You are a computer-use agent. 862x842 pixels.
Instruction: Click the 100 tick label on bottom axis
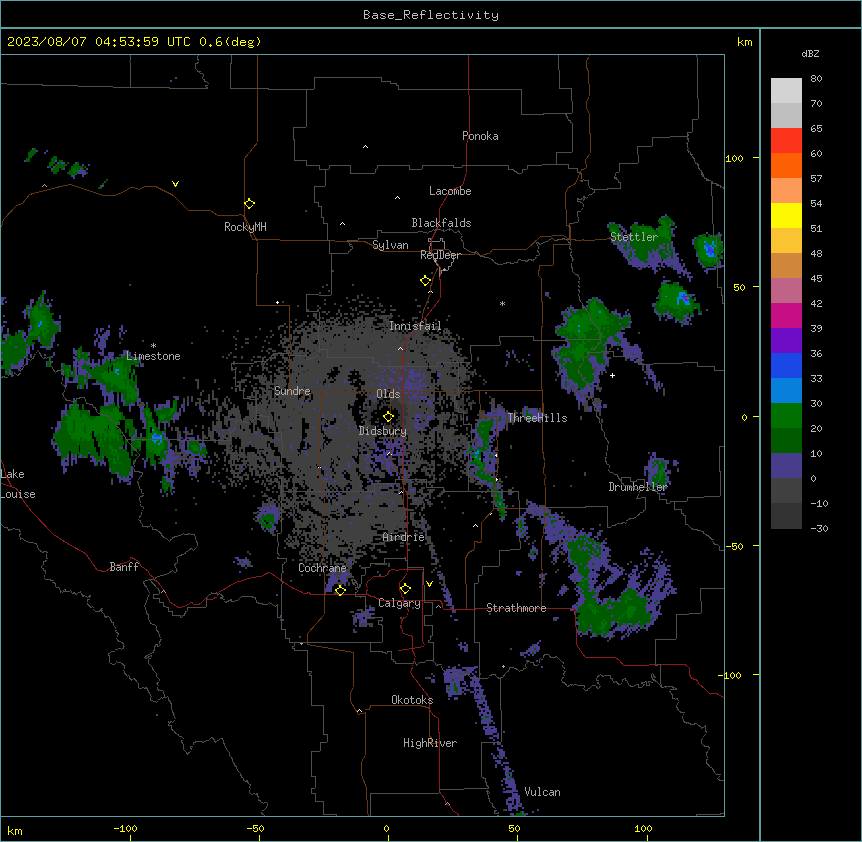(643, 828)
